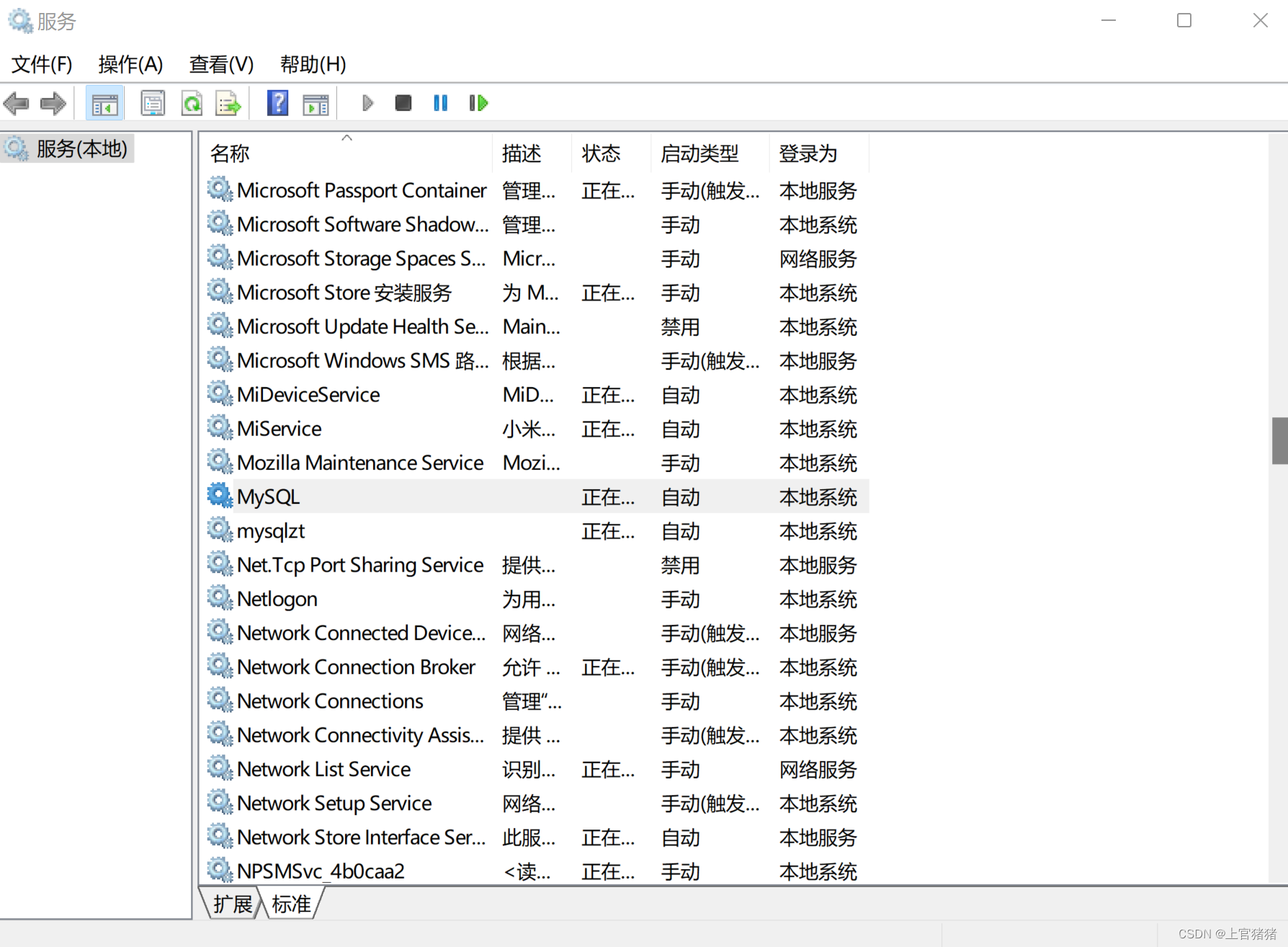Click the 小米... description of MiService
This screenshot has width=1288, height=947.
coord(529,429)
